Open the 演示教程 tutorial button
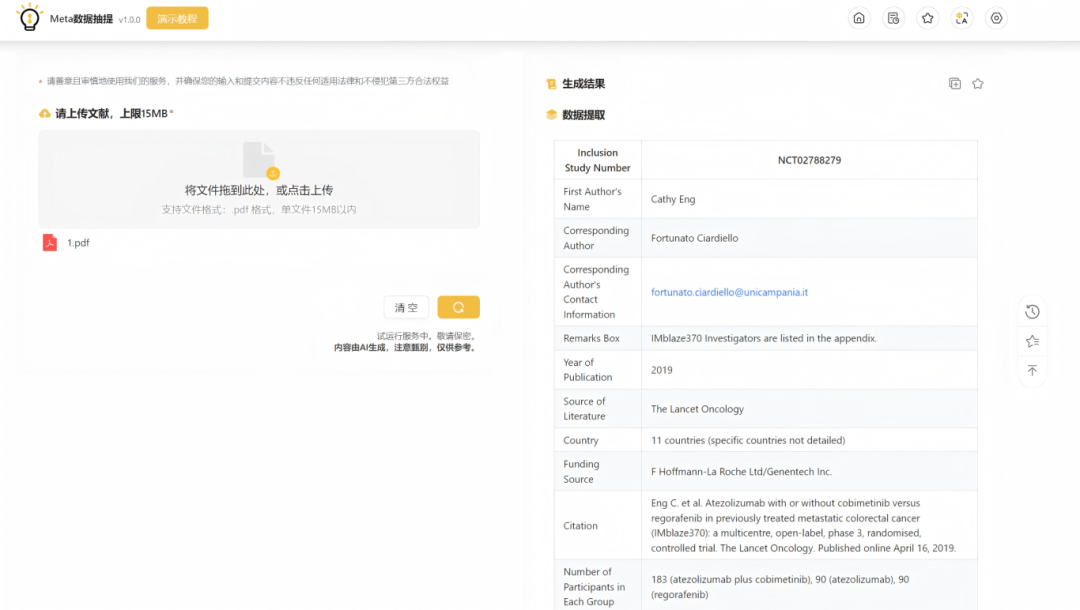Viewport: 1080px width, 610px height. coord(177,19)
